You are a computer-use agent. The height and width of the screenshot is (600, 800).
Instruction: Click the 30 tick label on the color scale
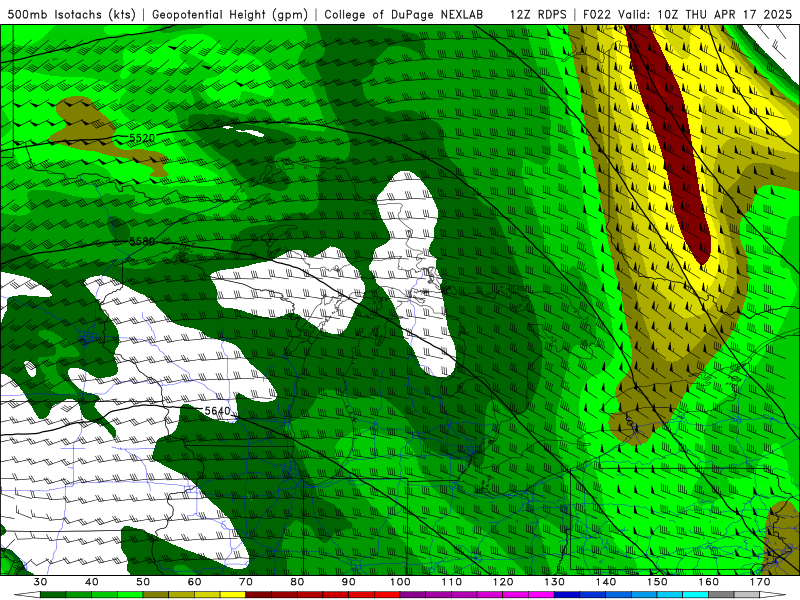pos(40,582)
